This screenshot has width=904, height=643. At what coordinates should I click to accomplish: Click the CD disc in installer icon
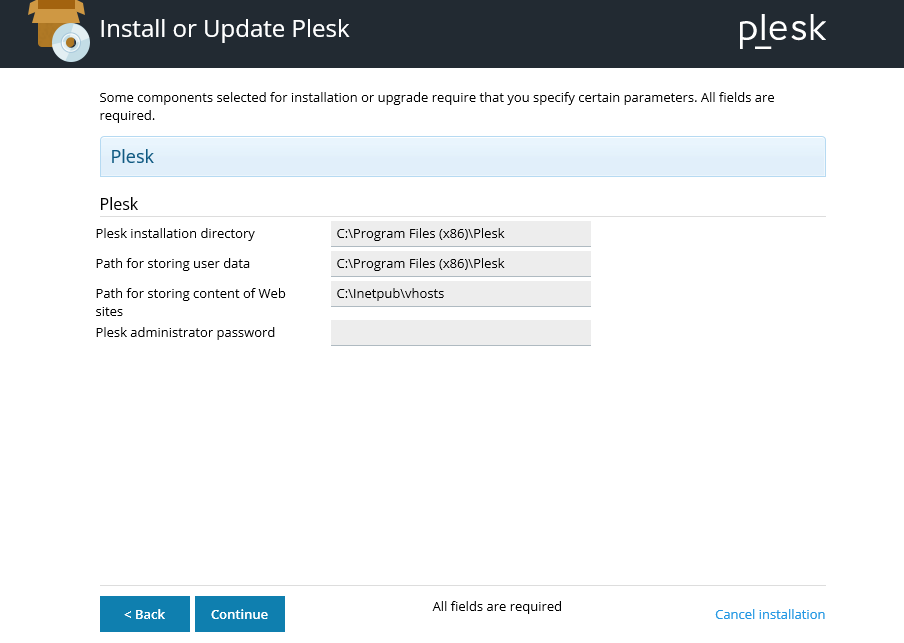point(71,42)
